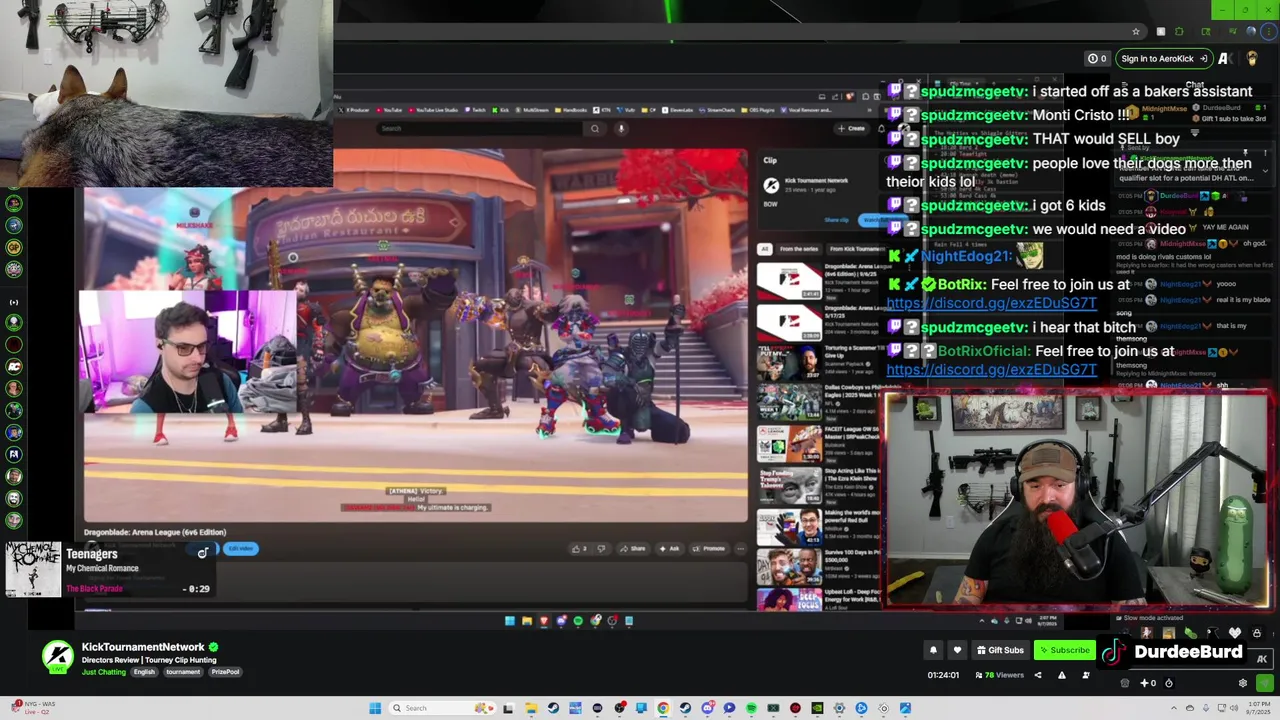Select the All filter chip in recommendations
This screenshot has height=720, width=1280.
(765, 249)
